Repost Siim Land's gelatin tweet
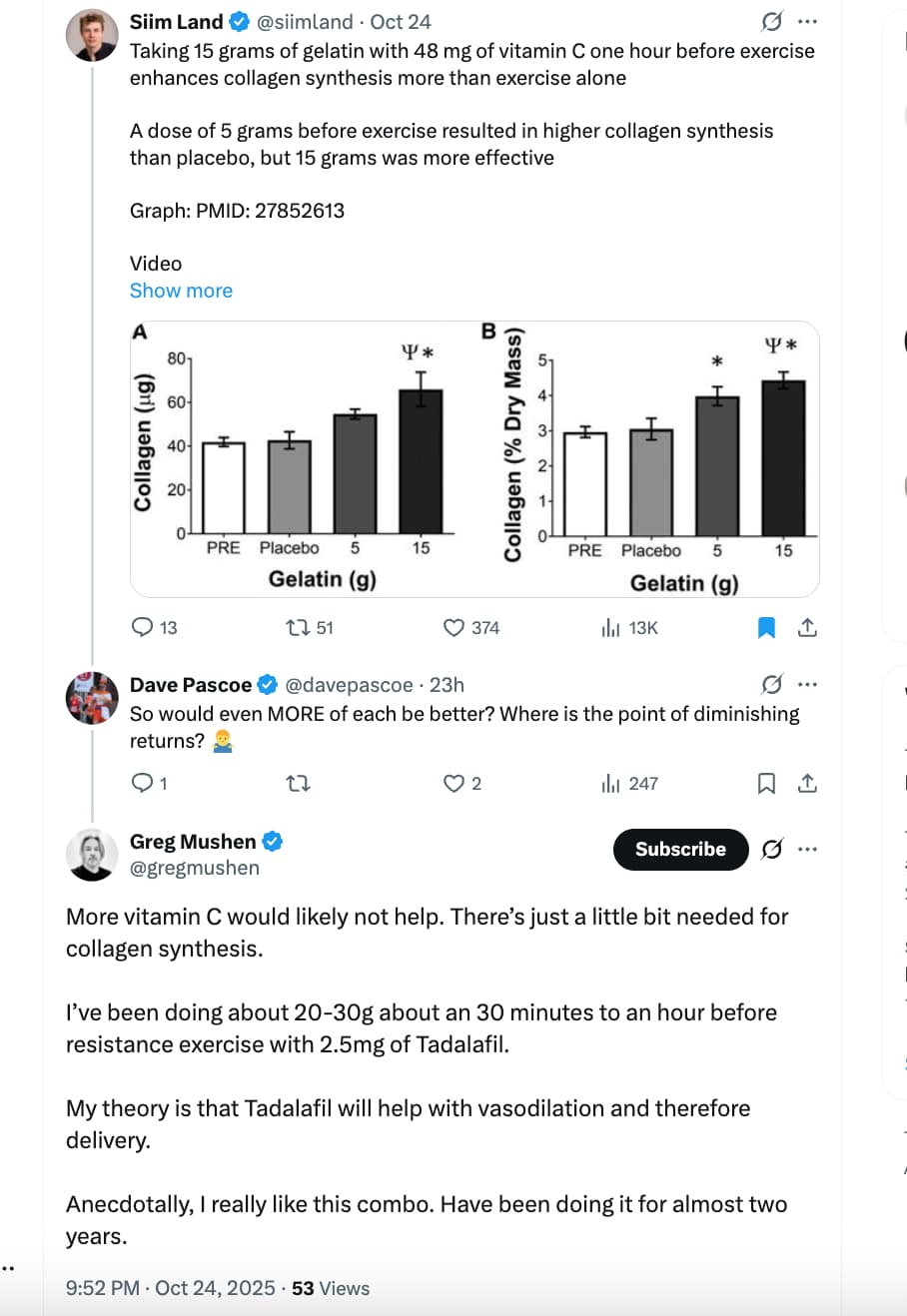Viewport: 907px width, 1316px height. click(x=298, y=627)
